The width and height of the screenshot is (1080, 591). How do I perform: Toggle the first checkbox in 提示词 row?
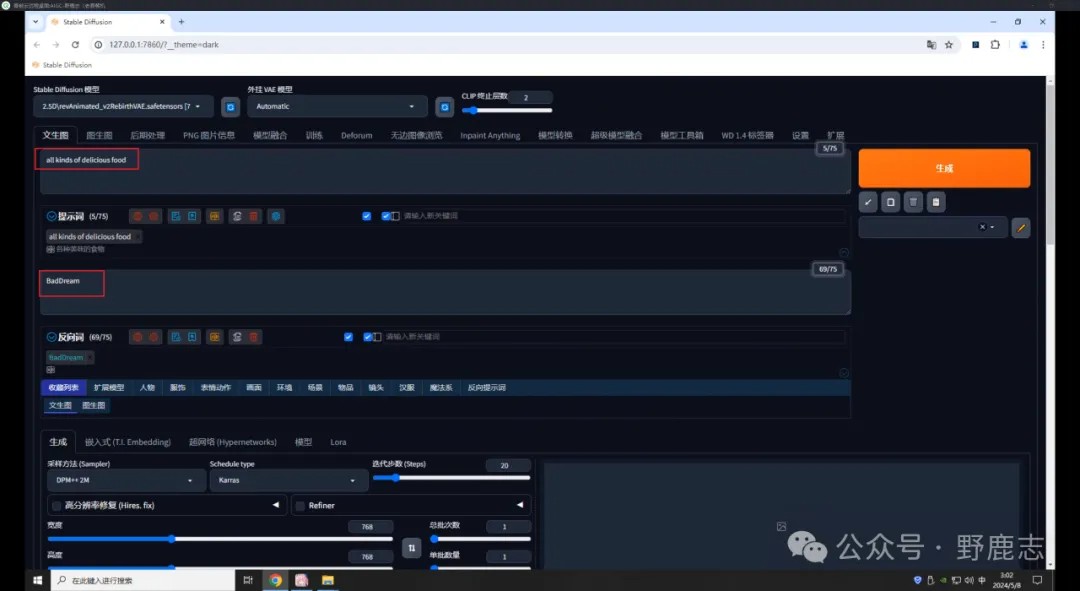(366, 216)
